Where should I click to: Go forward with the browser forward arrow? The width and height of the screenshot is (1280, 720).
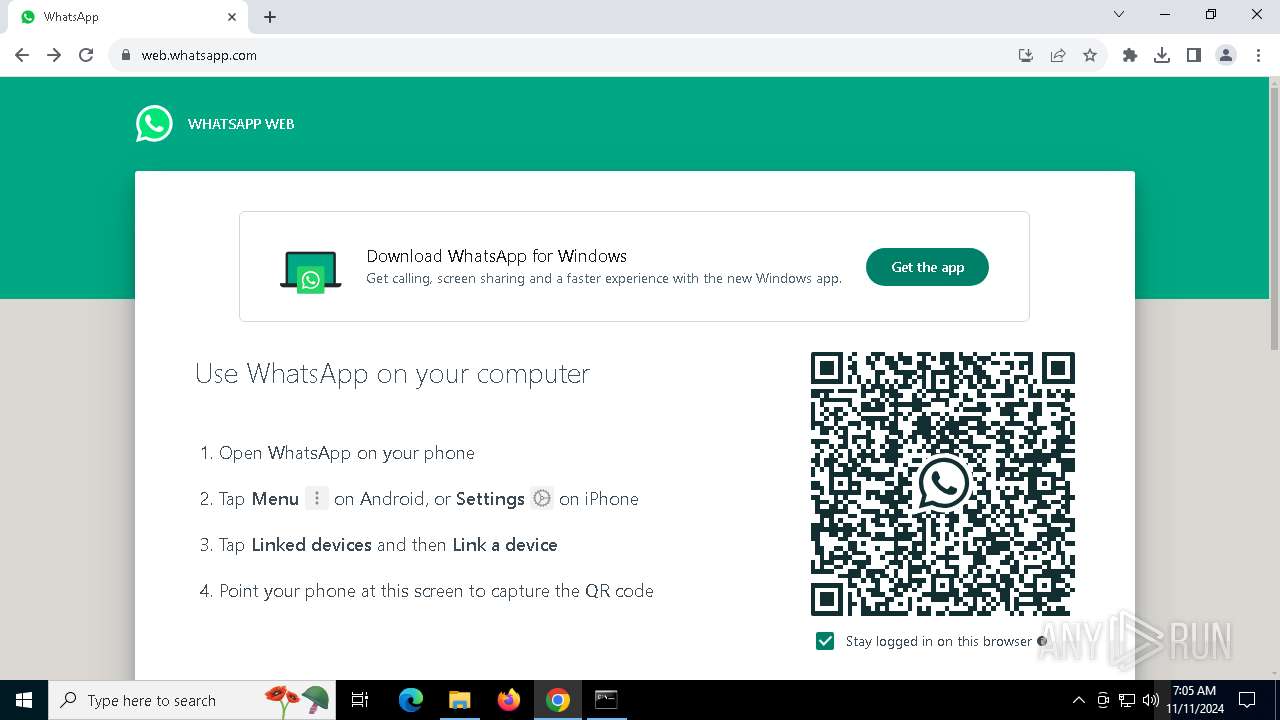[x=54, y=55]
